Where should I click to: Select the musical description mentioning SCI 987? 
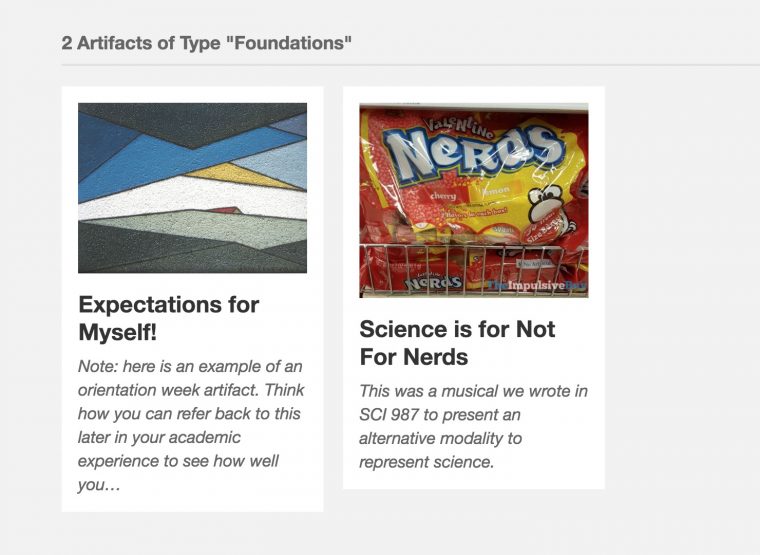point(473,427)
